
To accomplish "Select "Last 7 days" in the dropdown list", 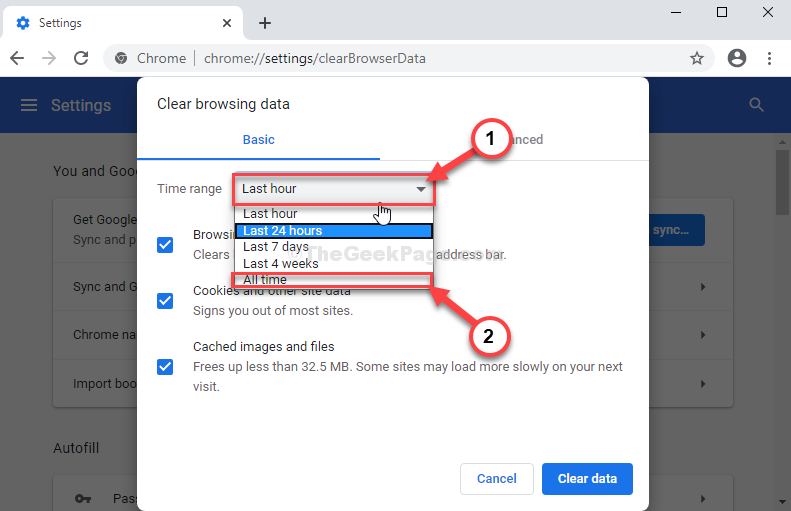I will 276,247.
